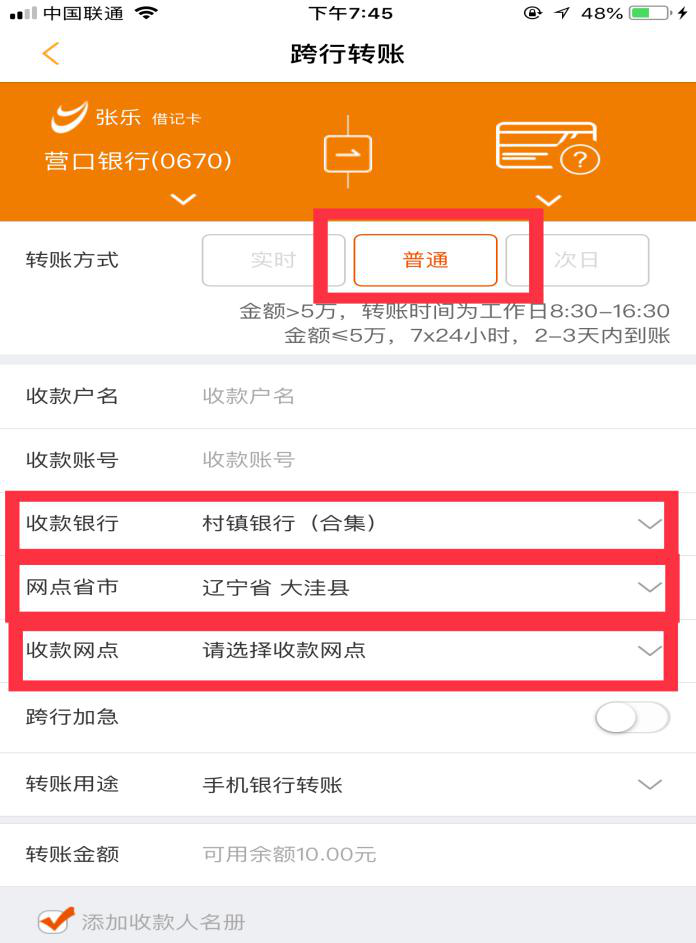The height and width of the screenshot is (943, 696).
Task: Open the 转账用途 dropdown
Action: tap(348, 784)
